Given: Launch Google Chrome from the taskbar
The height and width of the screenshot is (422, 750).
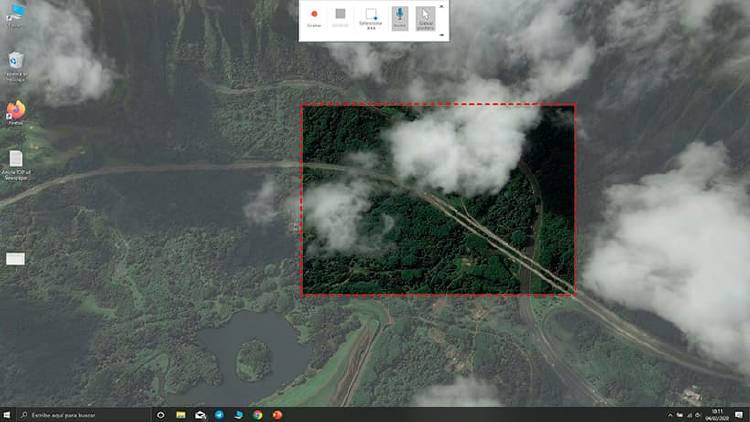Looking at the screenshot, I should [258, 414].
